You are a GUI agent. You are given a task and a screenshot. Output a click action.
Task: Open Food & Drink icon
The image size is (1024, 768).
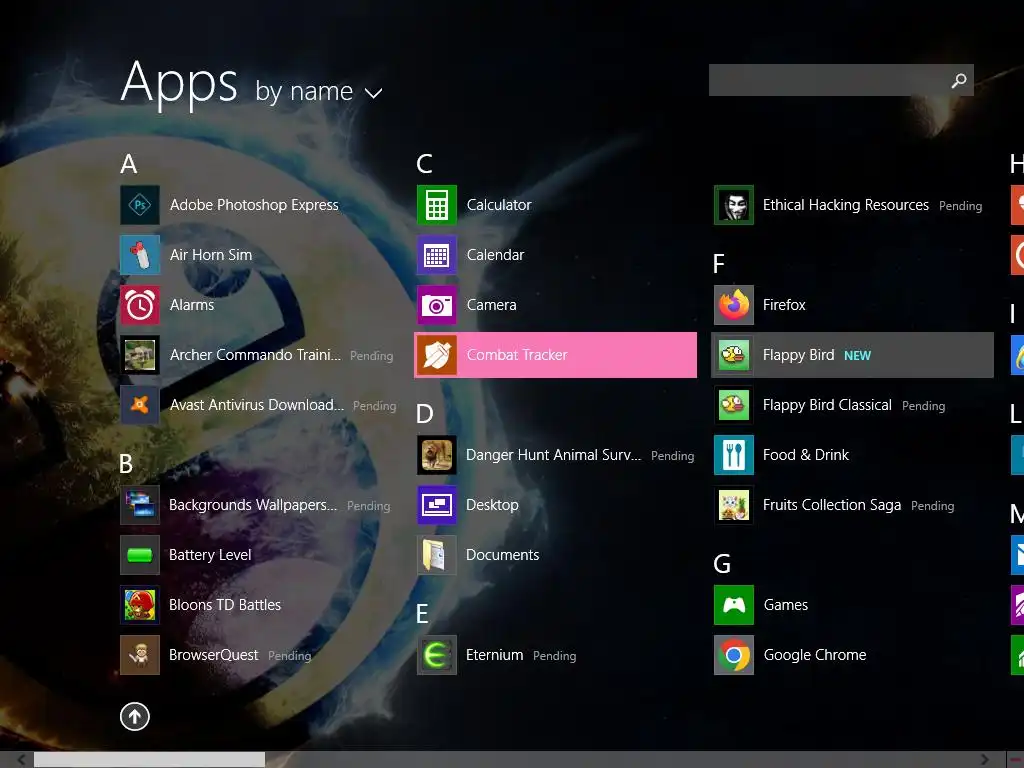734,455
